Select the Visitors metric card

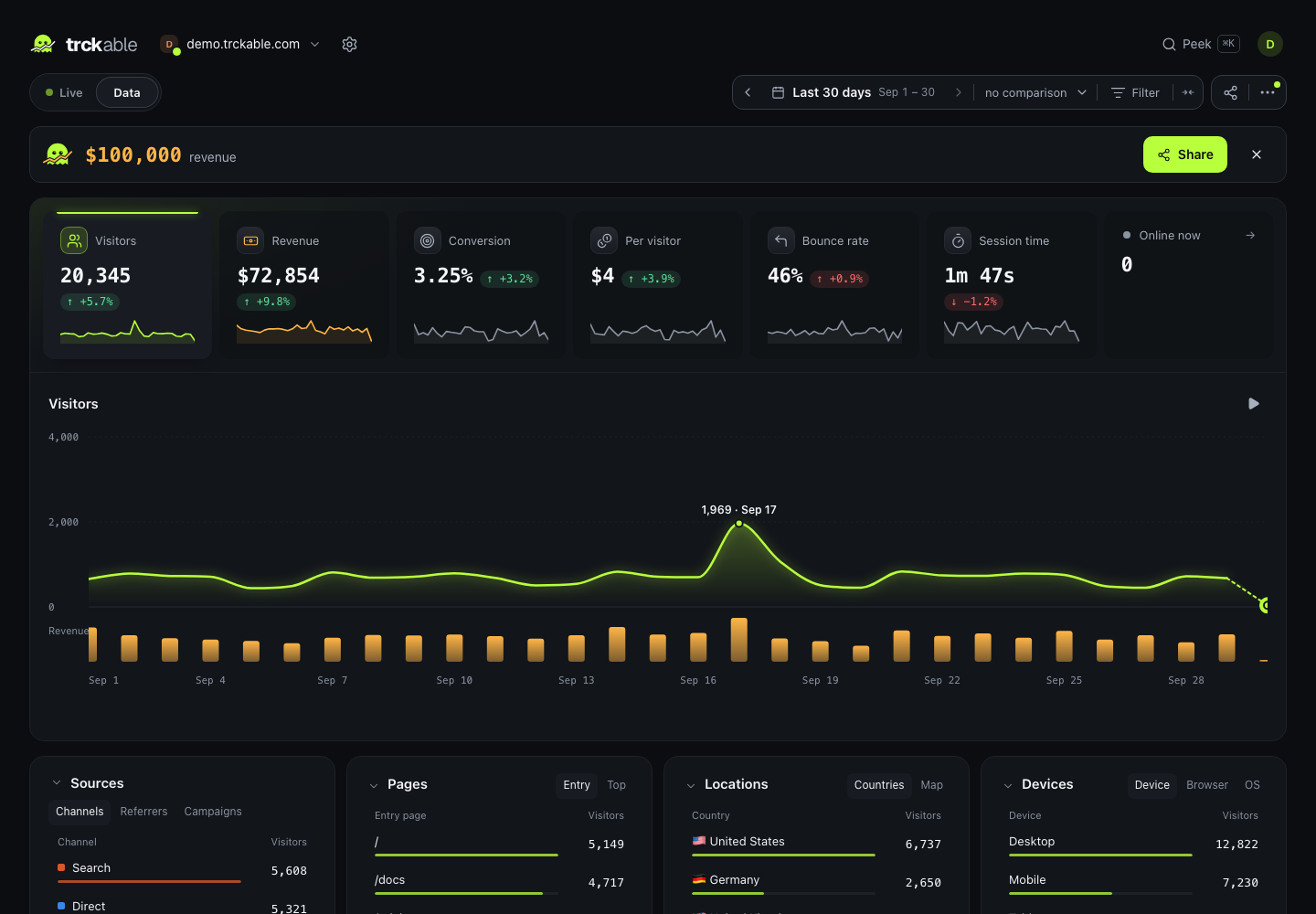pos(127,285)
